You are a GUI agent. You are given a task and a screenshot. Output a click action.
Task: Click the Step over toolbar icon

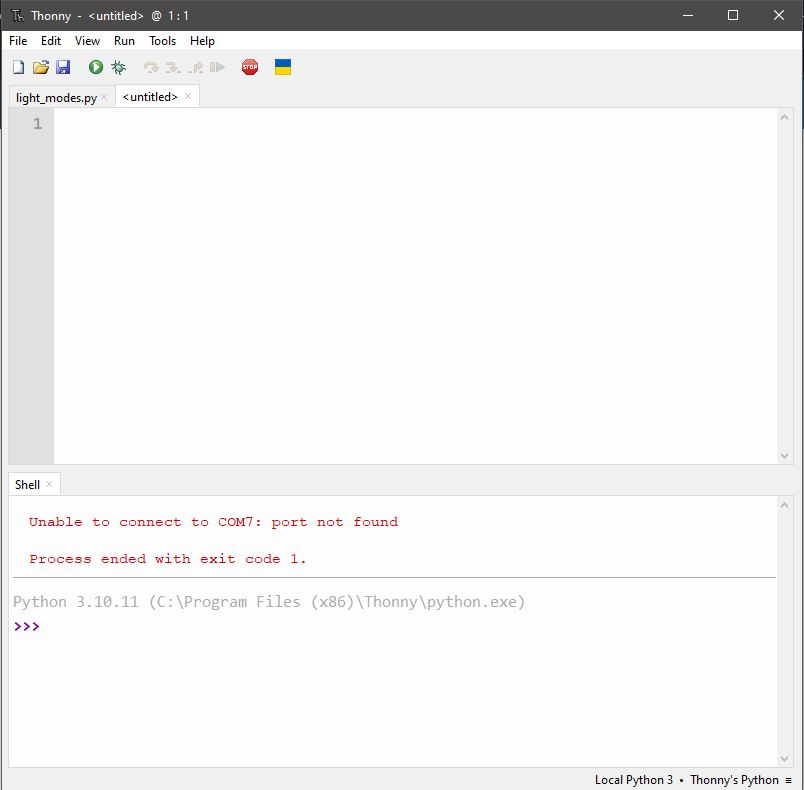click(x=151, y=67)
